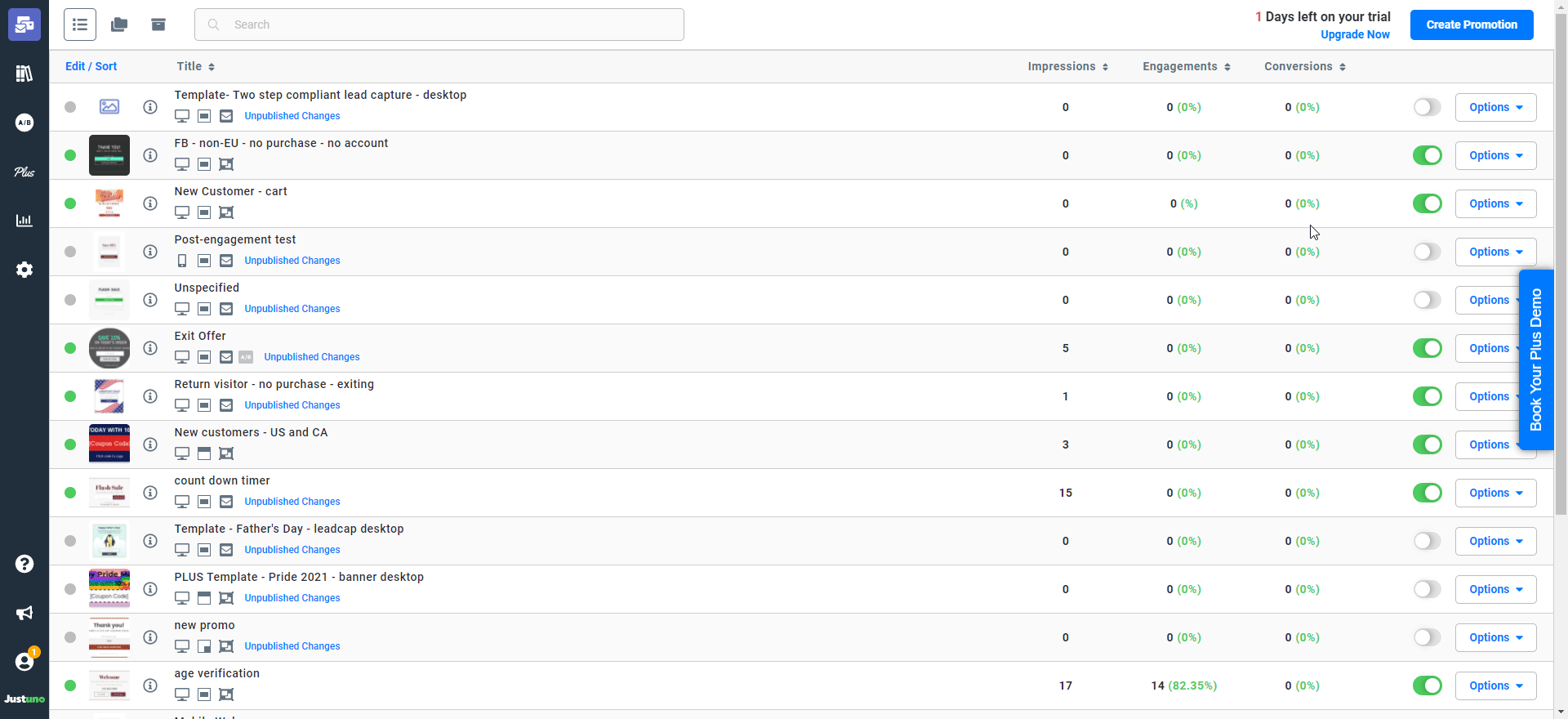Sort promotions by Conversions column header

click(1303, 66)
